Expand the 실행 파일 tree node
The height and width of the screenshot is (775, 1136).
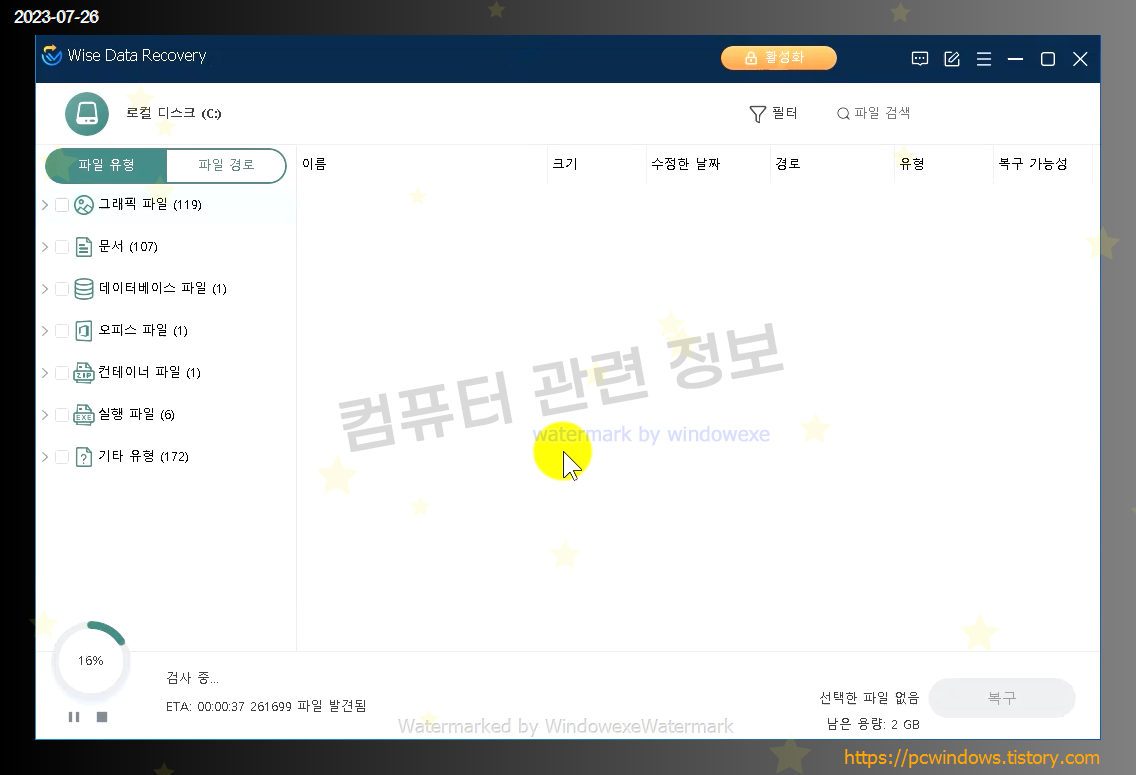coord(45,415)
